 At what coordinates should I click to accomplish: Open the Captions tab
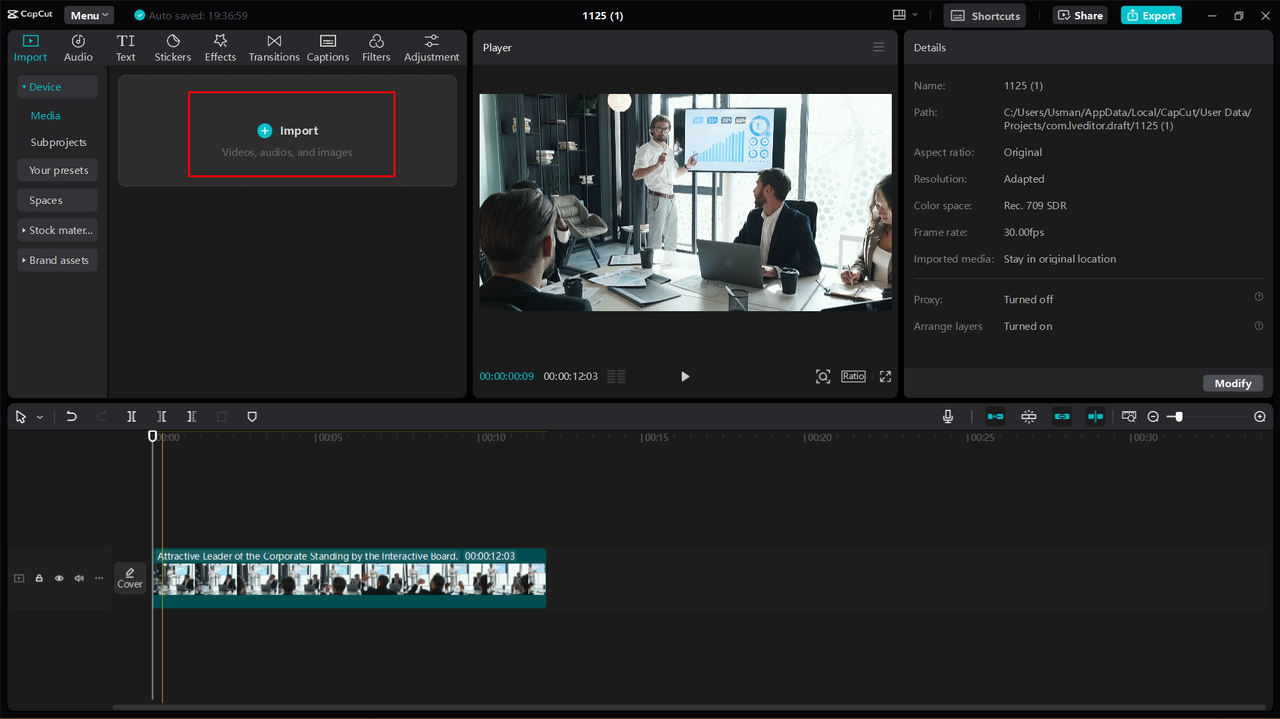point(328,48)
